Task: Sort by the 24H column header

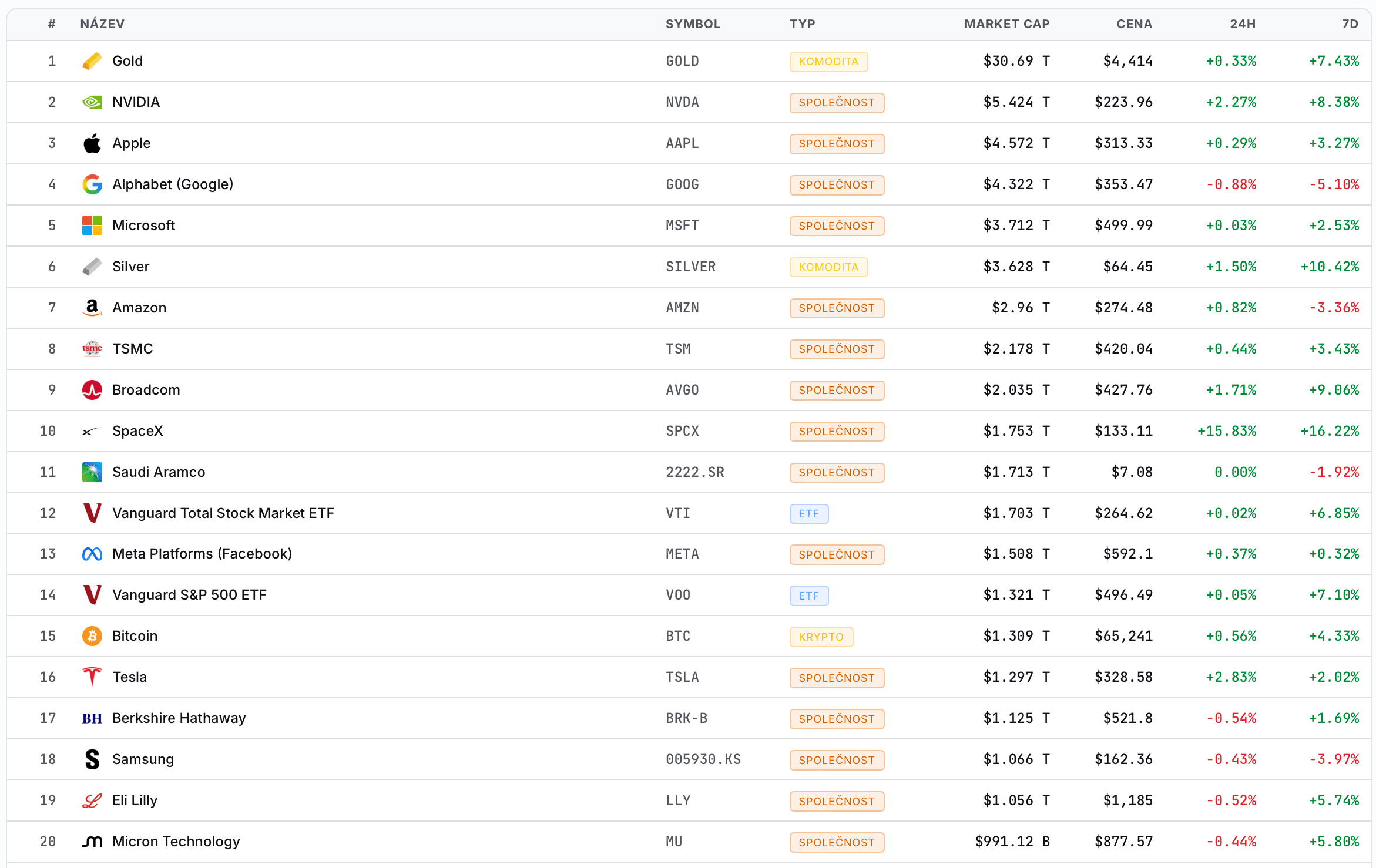Action: pyautogui.click(x=1243, y=24)
